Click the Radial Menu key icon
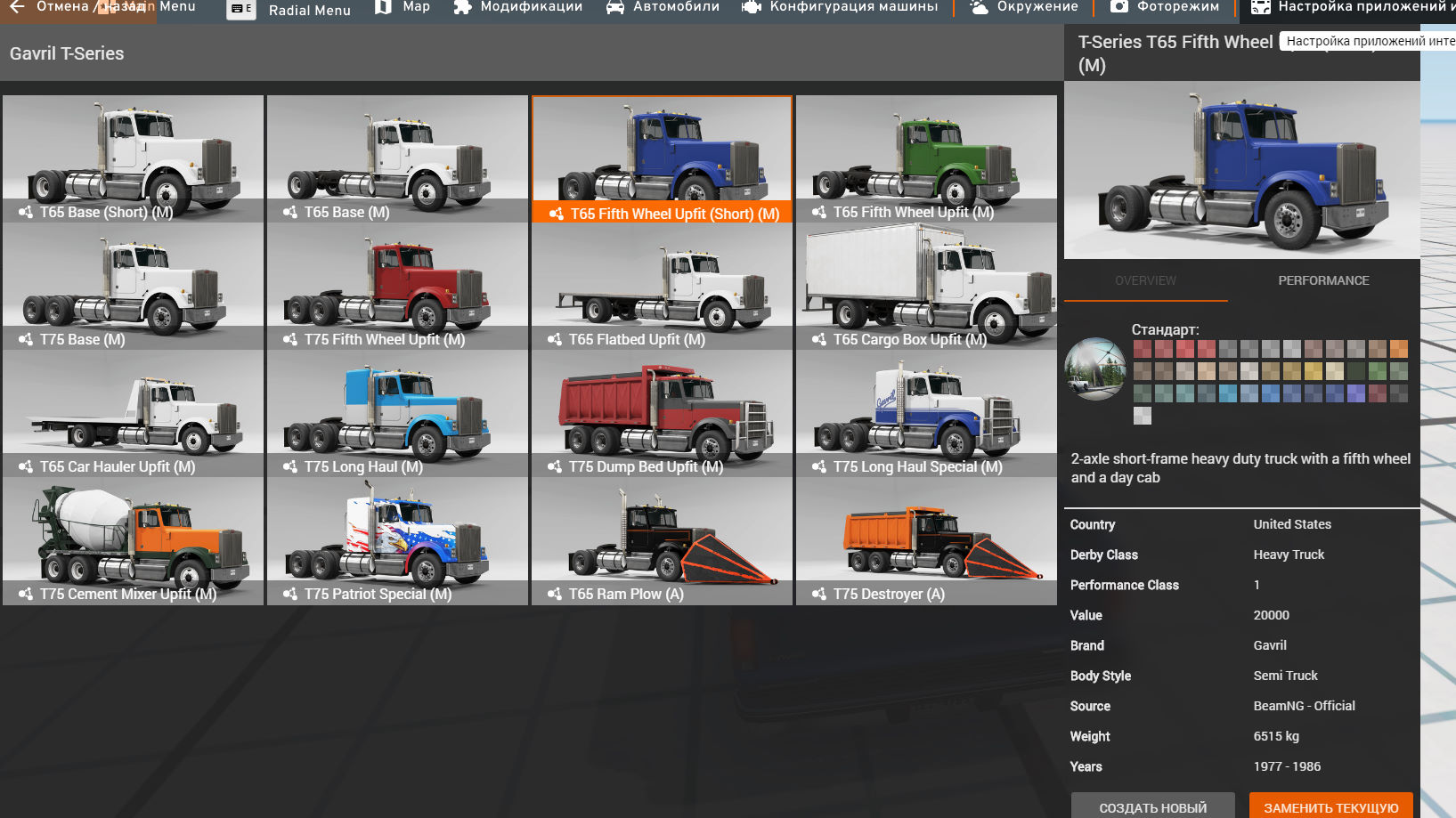Viewport: 1456px width, 818px height. click(241, 9)
